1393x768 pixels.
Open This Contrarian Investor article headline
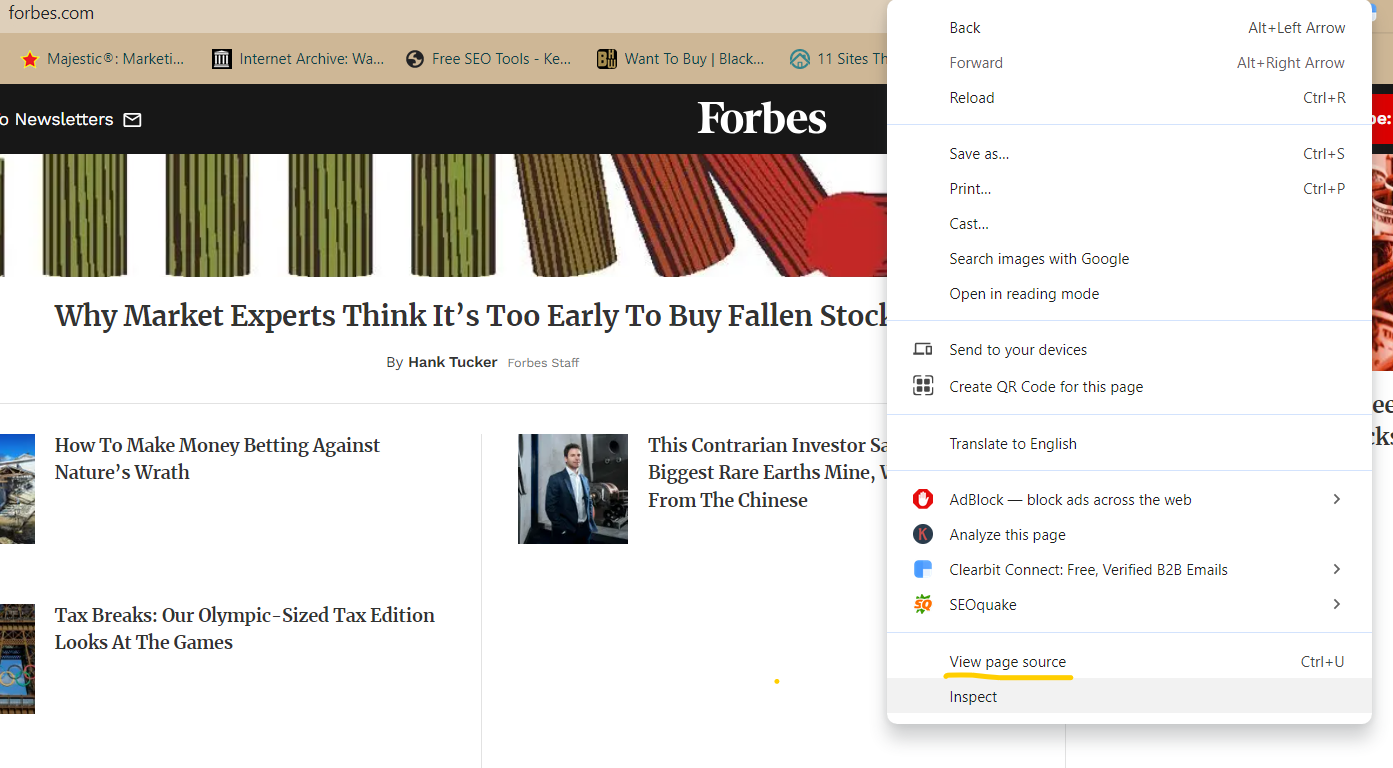point(767,473)
